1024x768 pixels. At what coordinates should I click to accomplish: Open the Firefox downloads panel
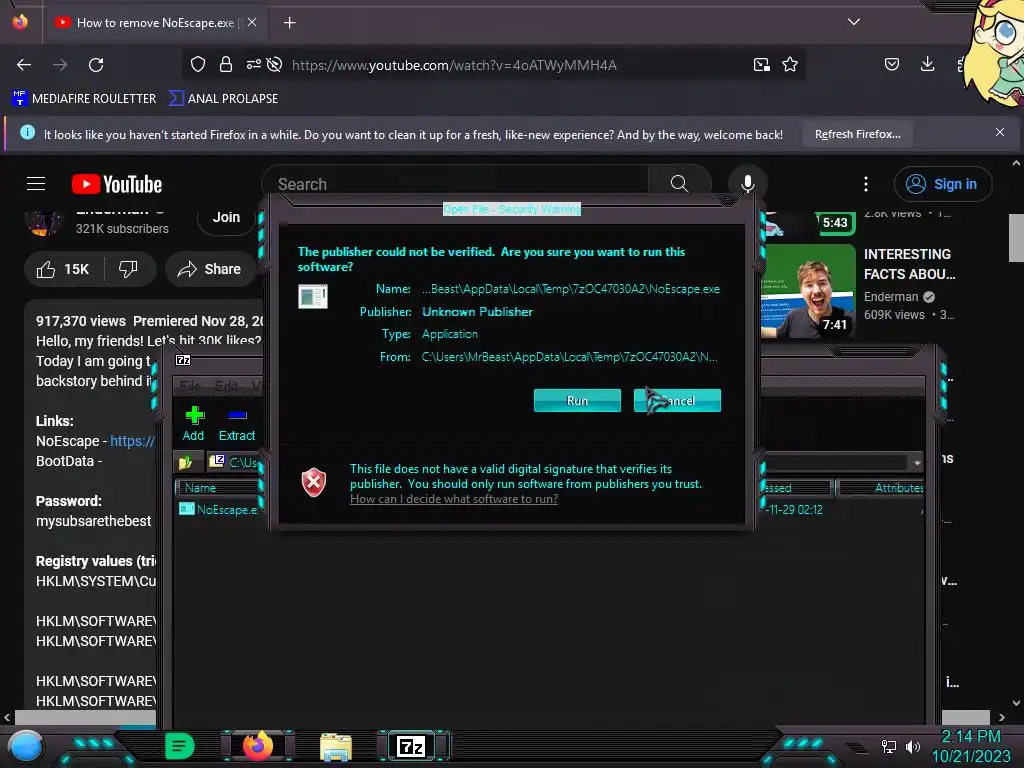(927, 64)
